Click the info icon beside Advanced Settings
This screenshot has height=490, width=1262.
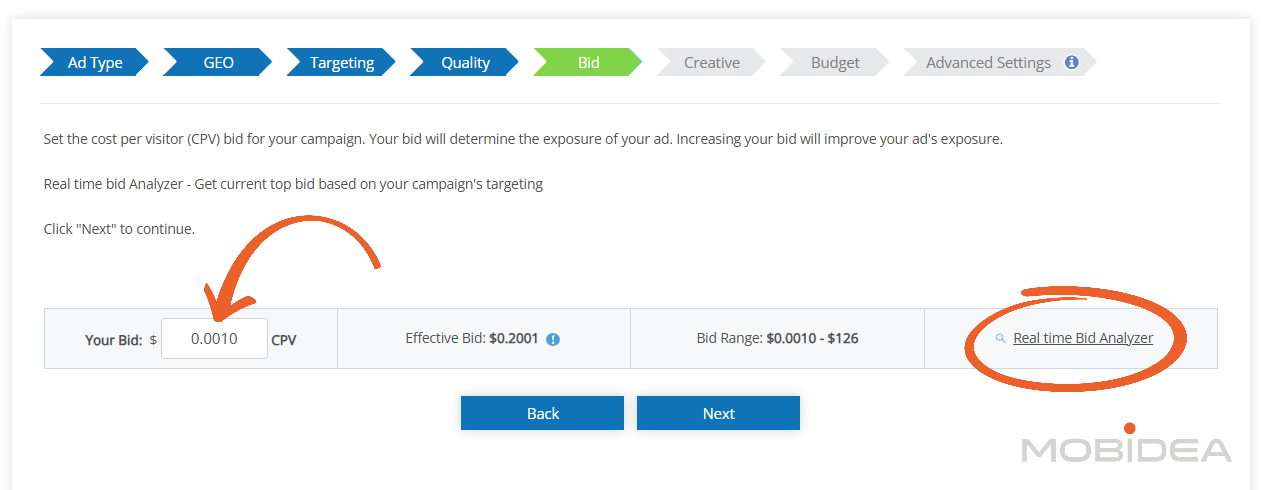(x=1072, y=62)
